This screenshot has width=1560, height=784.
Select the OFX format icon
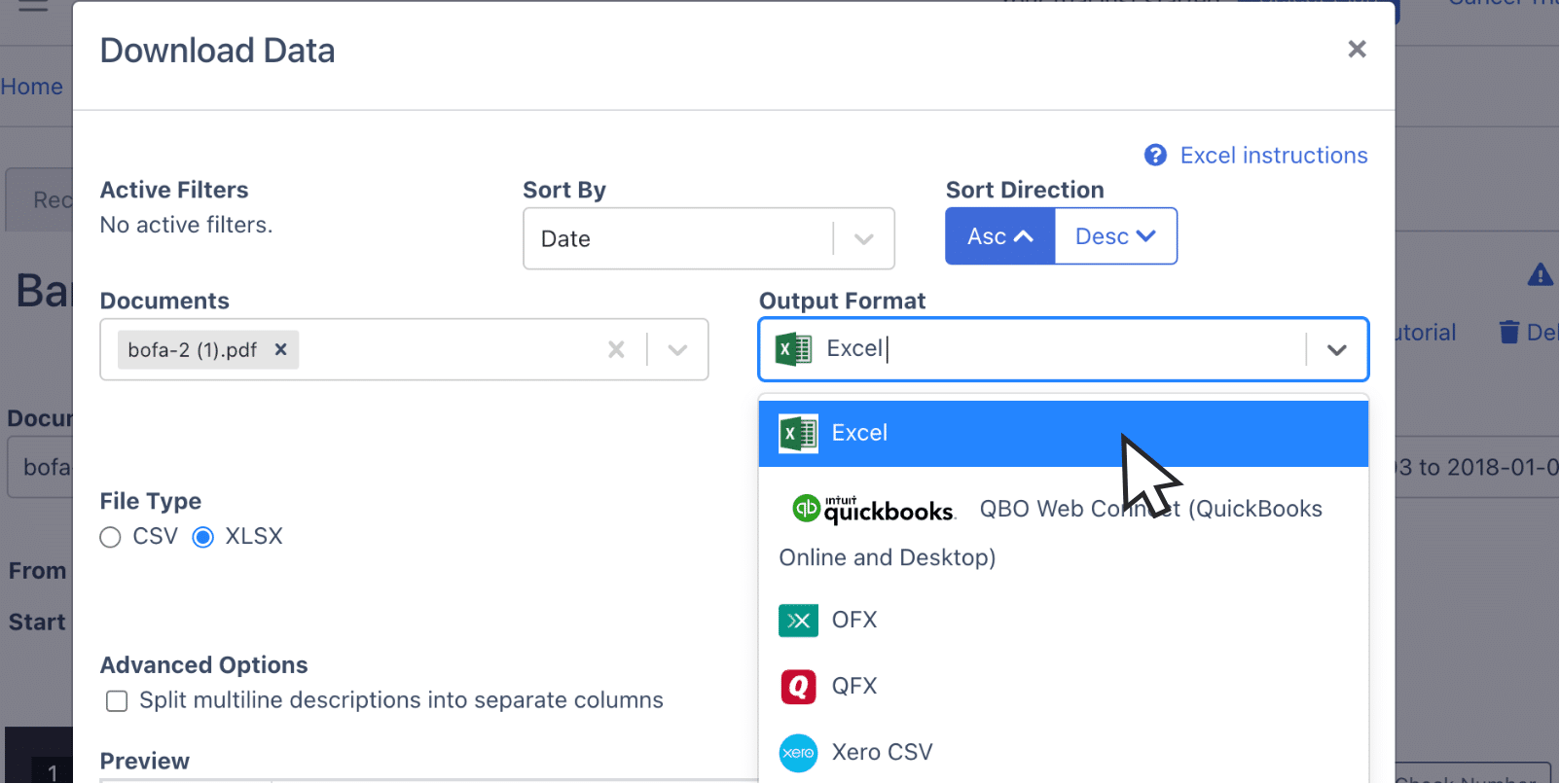coord(798,620)
